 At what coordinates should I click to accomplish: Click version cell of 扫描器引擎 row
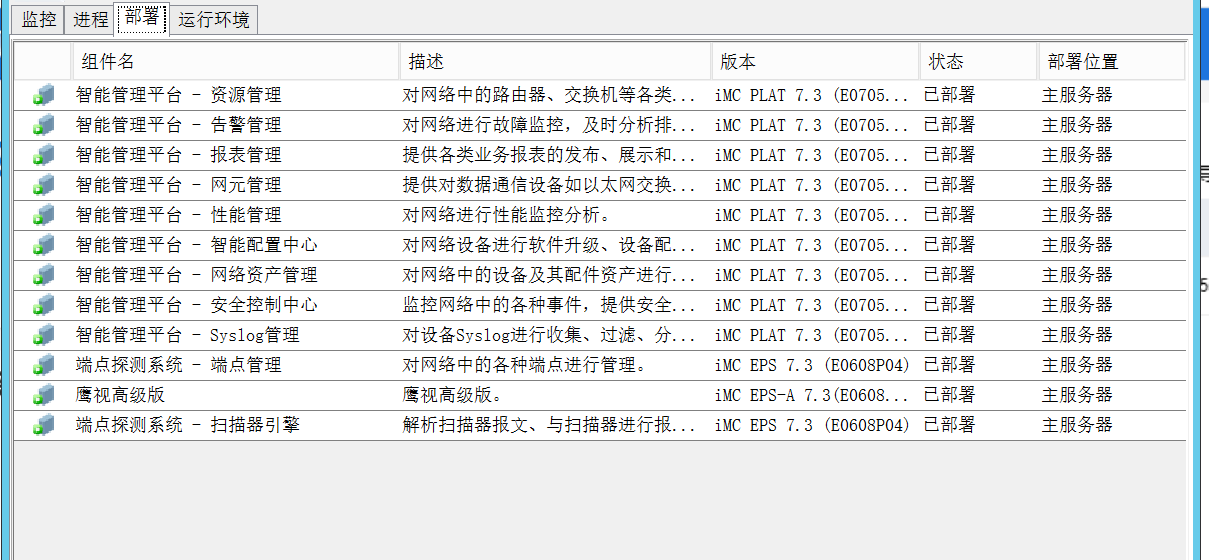point(812,425)
